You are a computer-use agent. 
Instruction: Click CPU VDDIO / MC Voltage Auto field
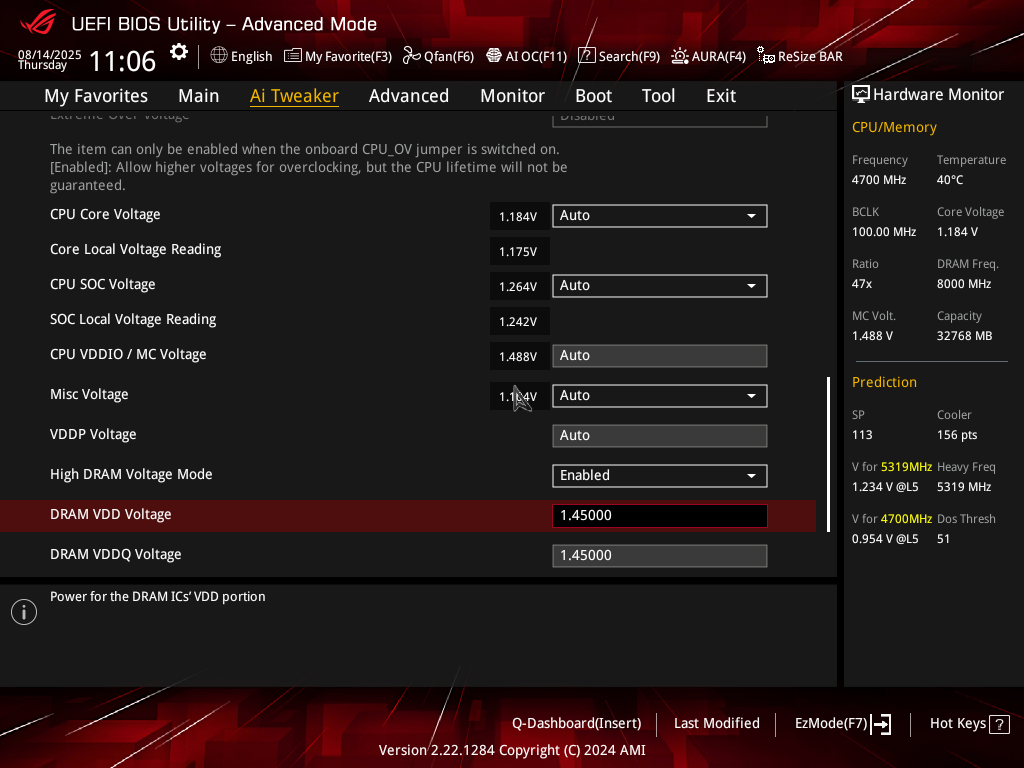(x=660, y=356)
